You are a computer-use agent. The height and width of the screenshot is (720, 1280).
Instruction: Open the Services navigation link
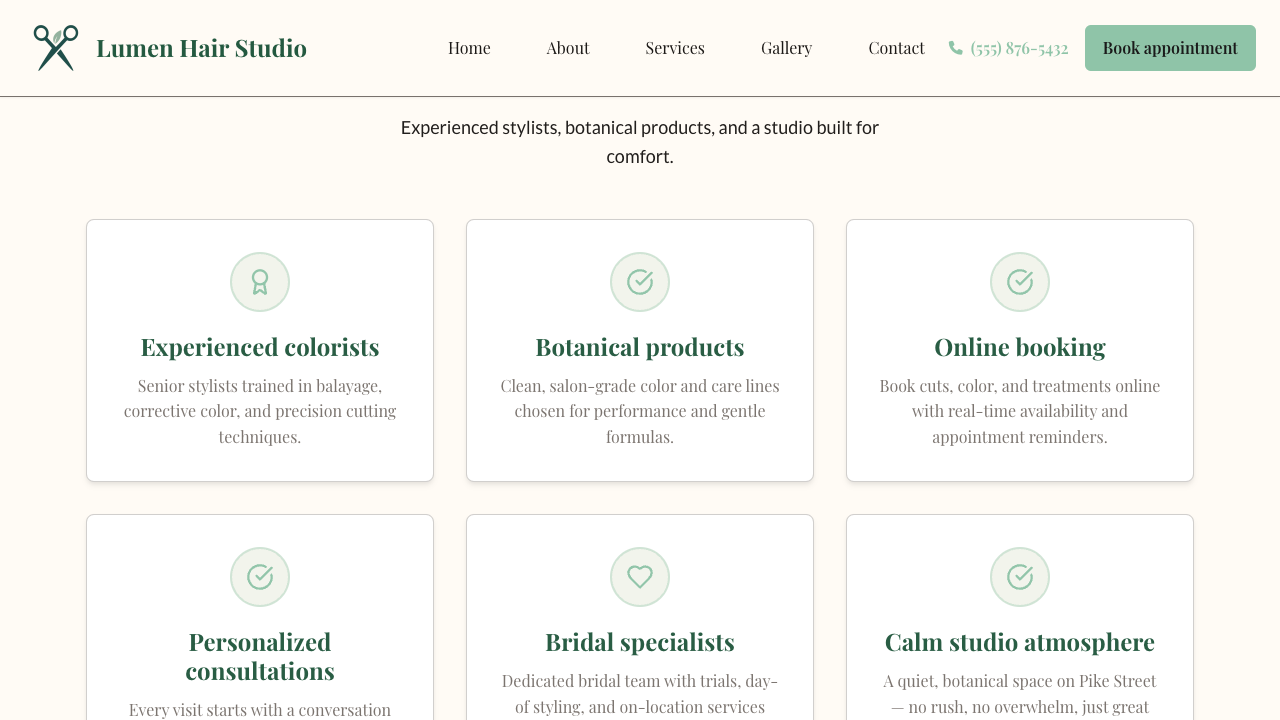pyautogui.click(x=675, y=48)
